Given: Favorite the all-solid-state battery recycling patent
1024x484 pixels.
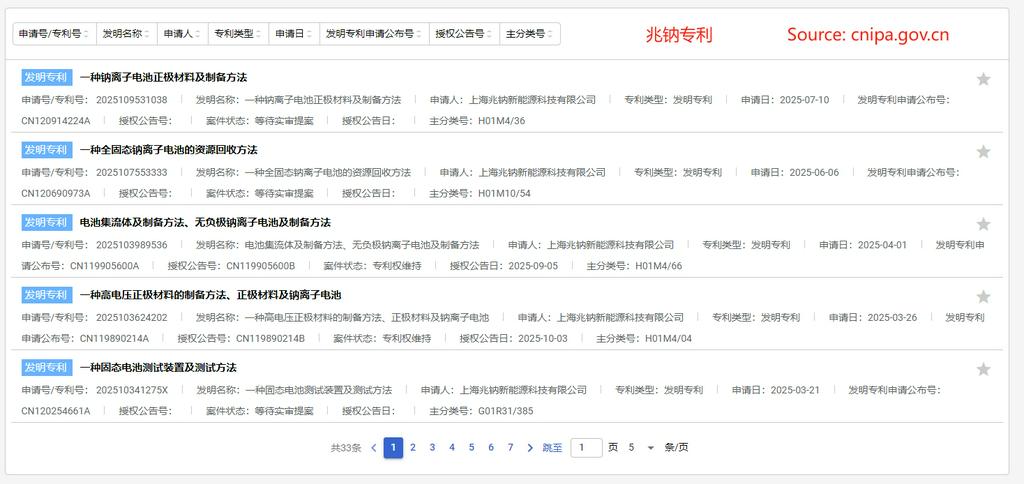Looking at the screenshot, I should pyautogui.click(x=983, y=152).
